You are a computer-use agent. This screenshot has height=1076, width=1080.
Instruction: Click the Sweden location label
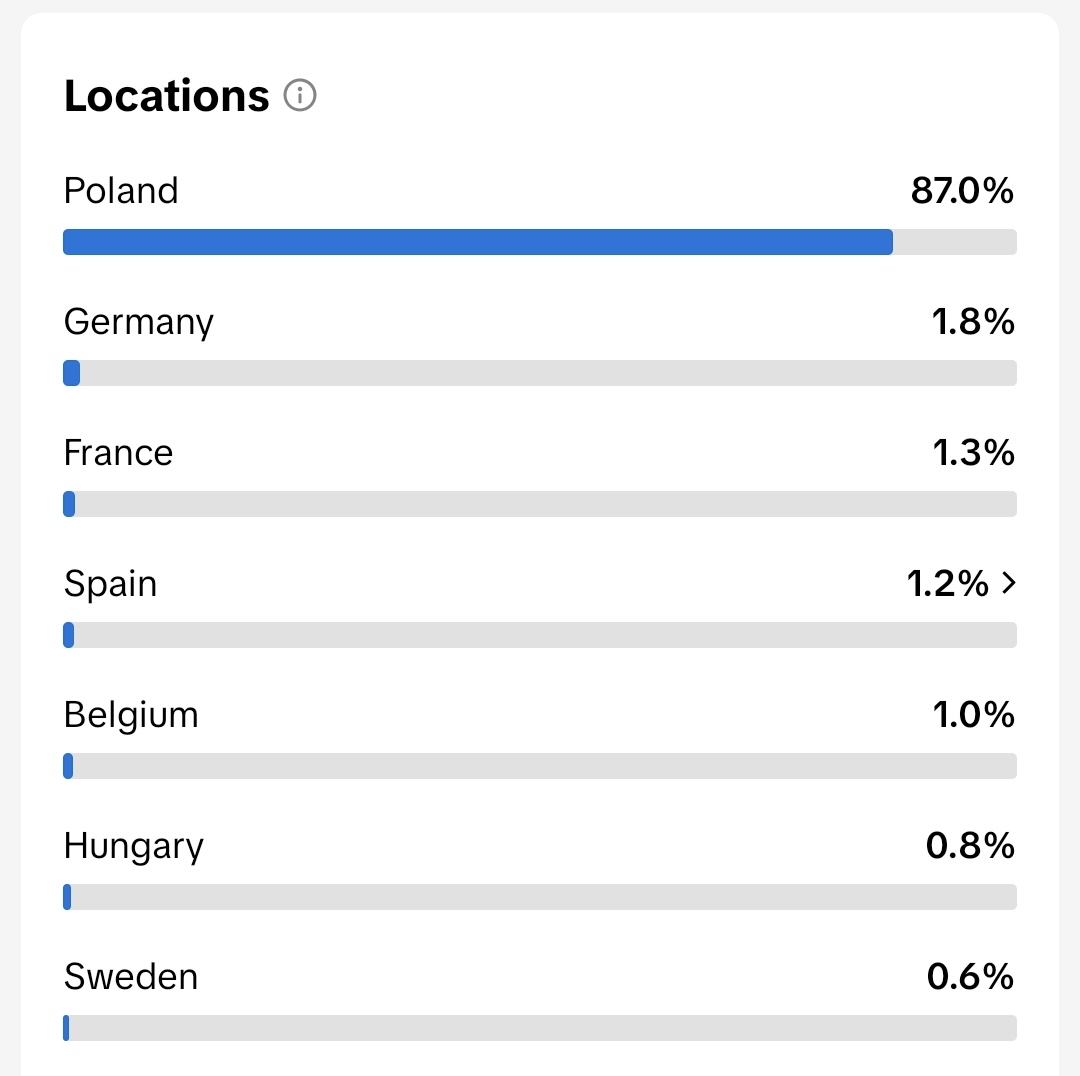131,976
